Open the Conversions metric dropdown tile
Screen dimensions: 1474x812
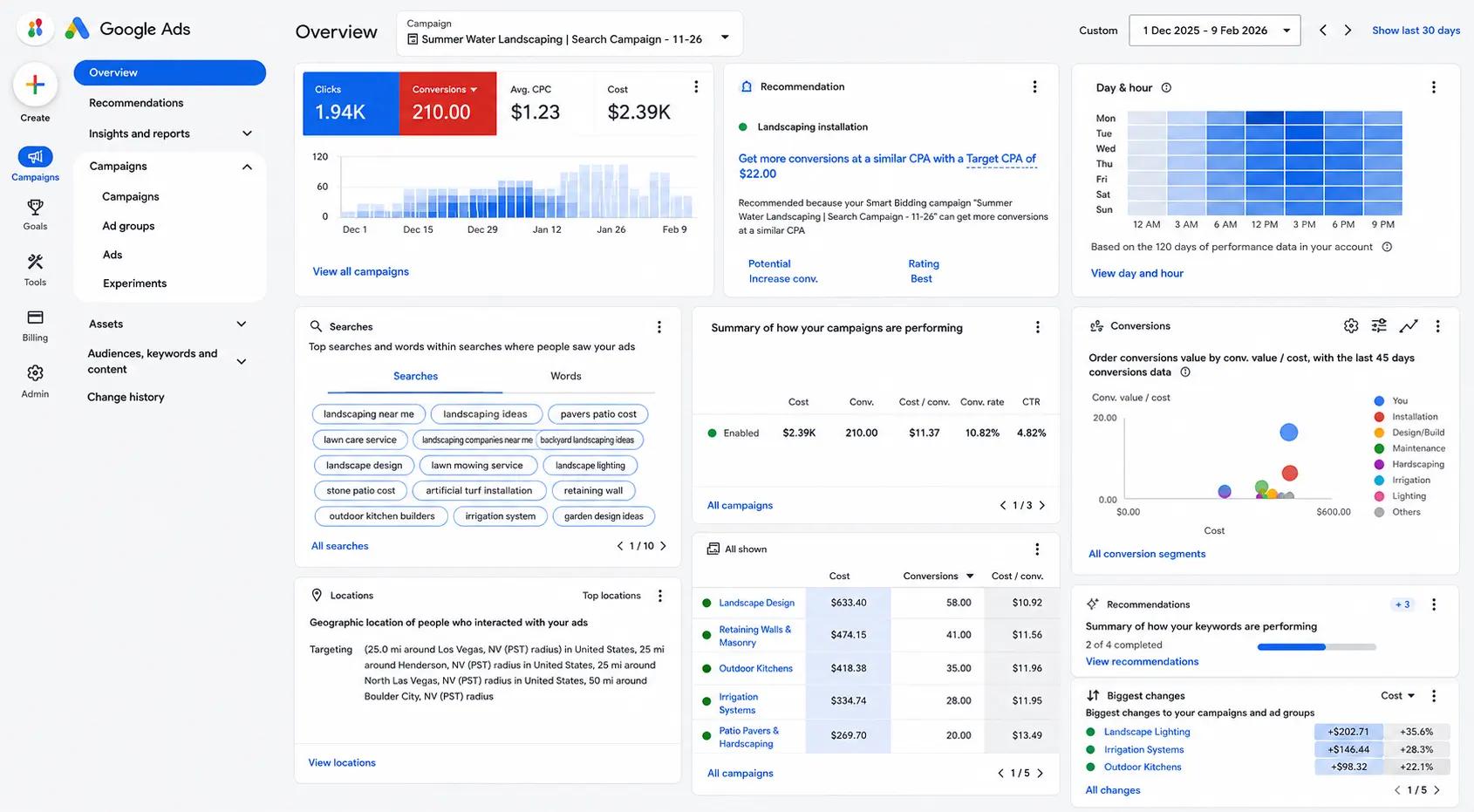[448, 104]
